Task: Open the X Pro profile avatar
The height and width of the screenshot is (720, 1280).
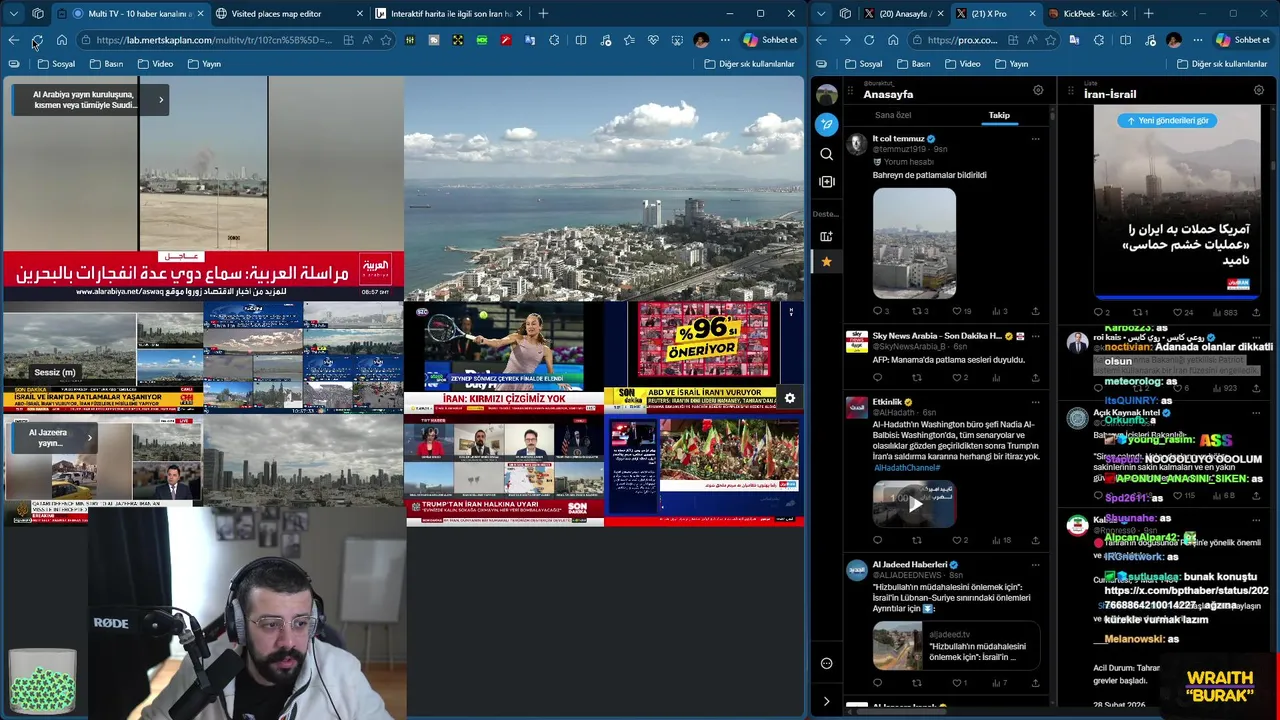Action: click(826, 95)
